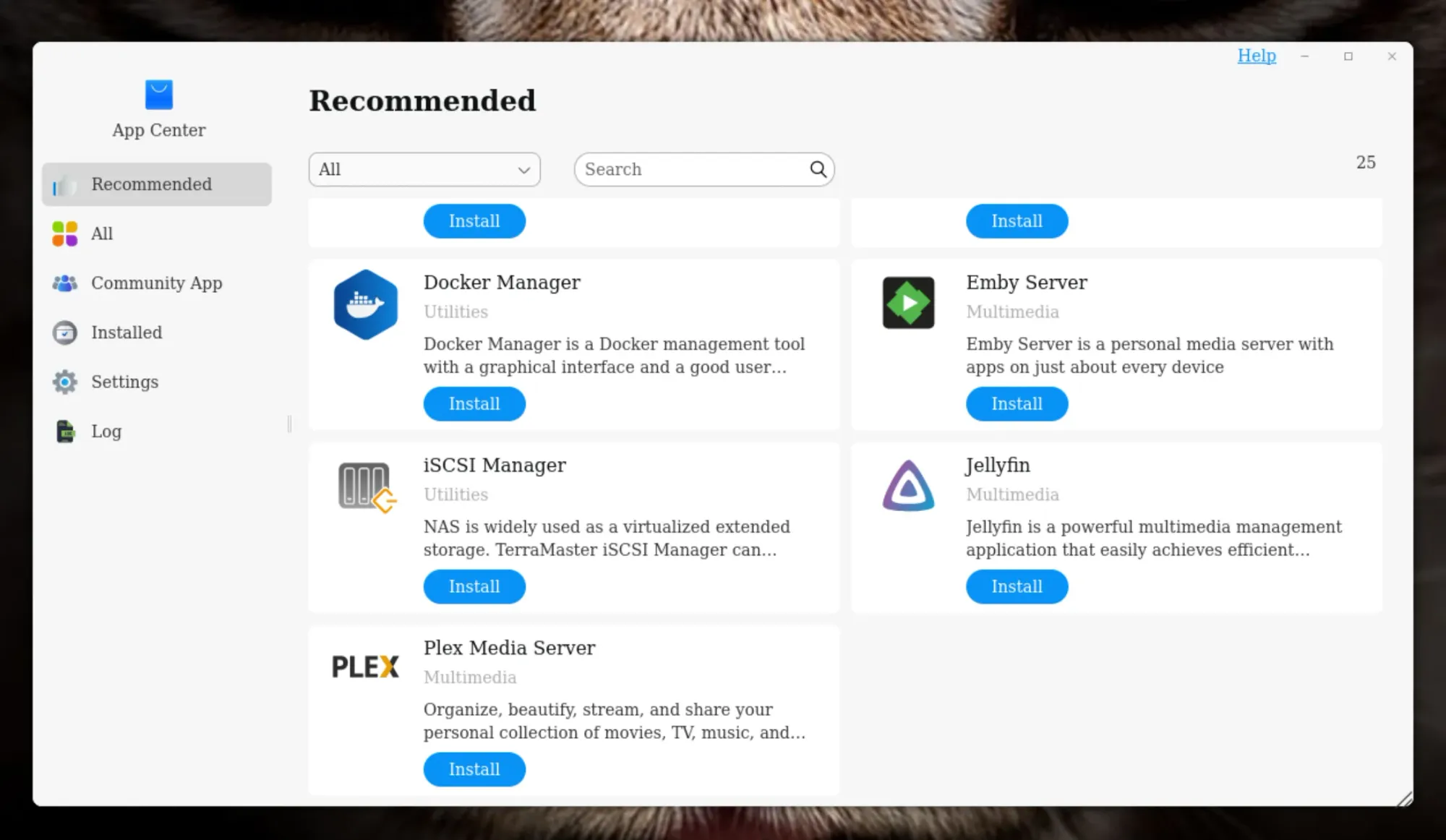This screenshot has height=840, width=1446.
Task: Click the Install button under Plex Media Server
Action: click(x=474, y=769)
